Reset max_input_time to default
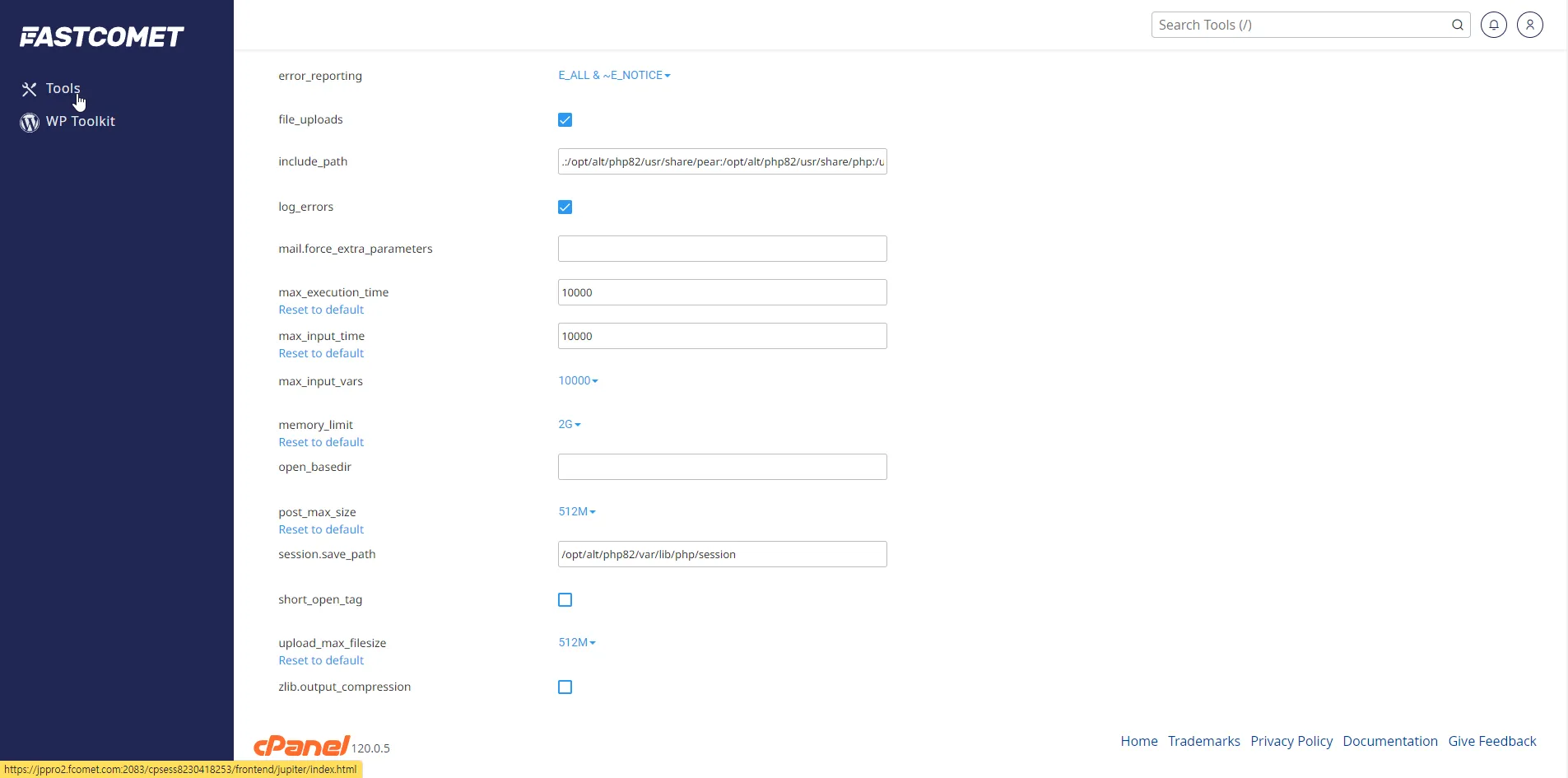Image resolution: width=1568 pixels, height=778 pixels. coord(321,353)
